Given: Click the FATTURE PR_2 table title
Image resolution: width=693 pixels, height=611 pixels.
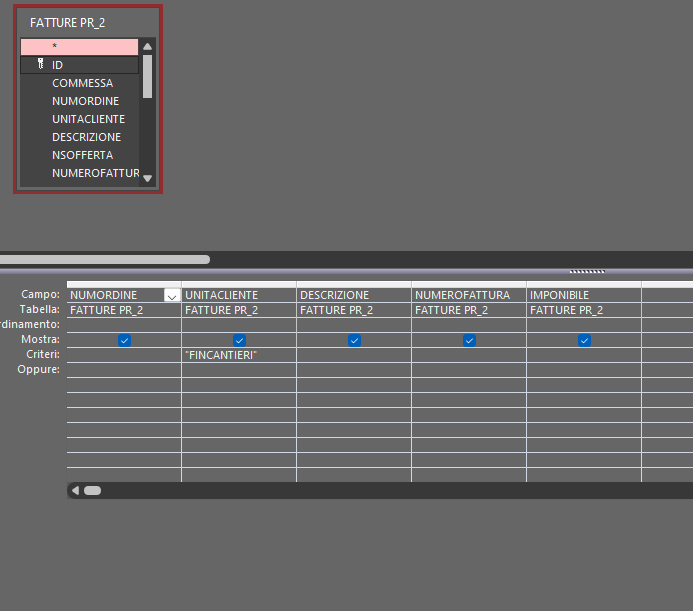Looking at the screenshot, I should (68, 23).
